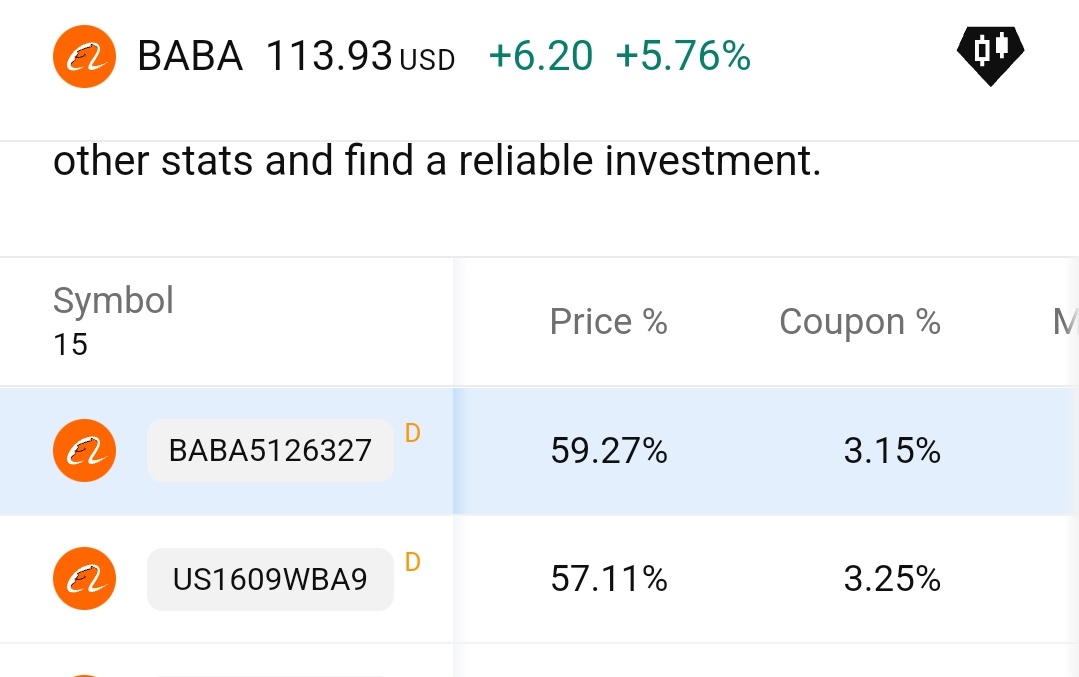Open the US1609WBA9 bond symbol
This screenshot has height=677, width=1079.
point(270,579)
